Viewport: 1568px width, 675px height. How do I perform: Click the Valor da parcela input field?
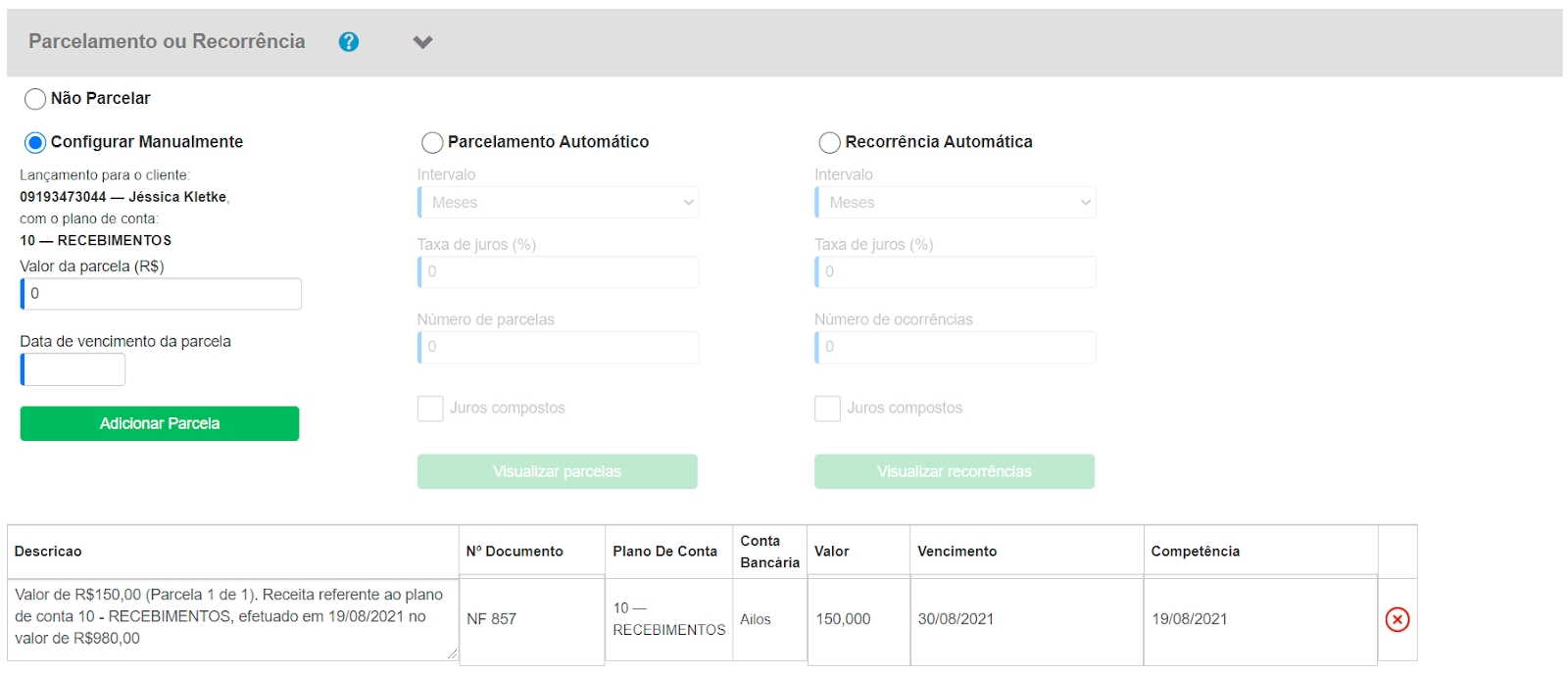(162, 294)
